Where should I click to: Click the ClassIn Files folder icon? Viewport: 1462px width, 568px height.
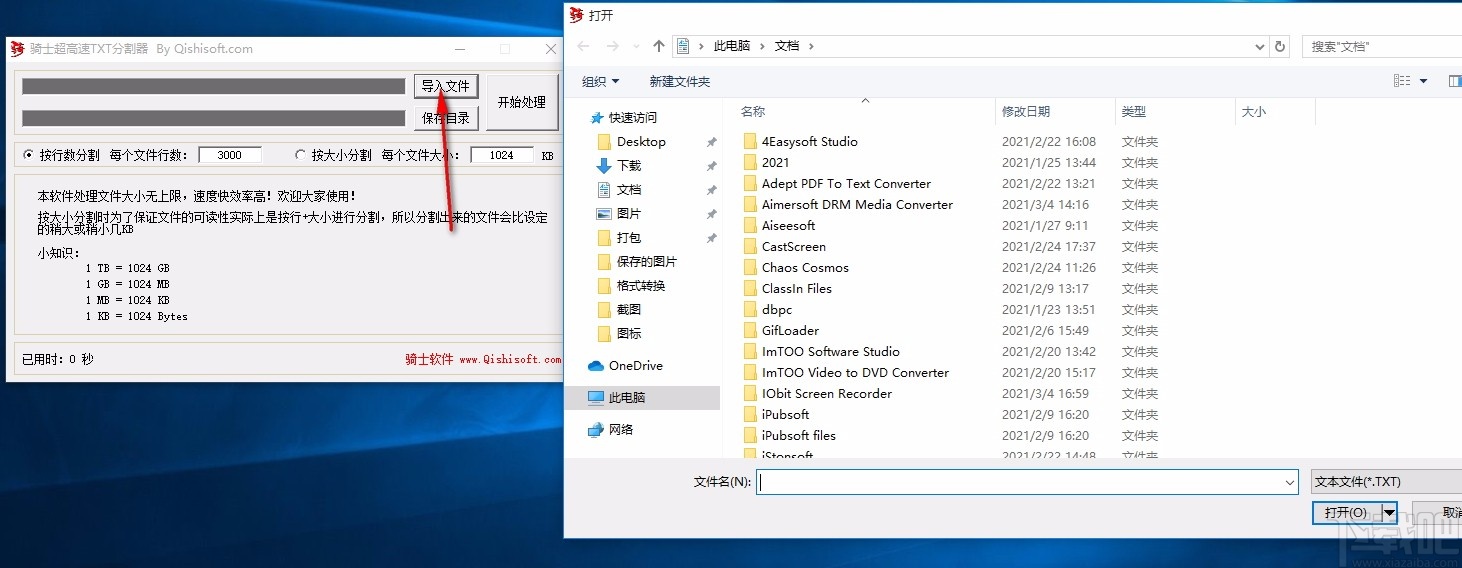(751, 289)
